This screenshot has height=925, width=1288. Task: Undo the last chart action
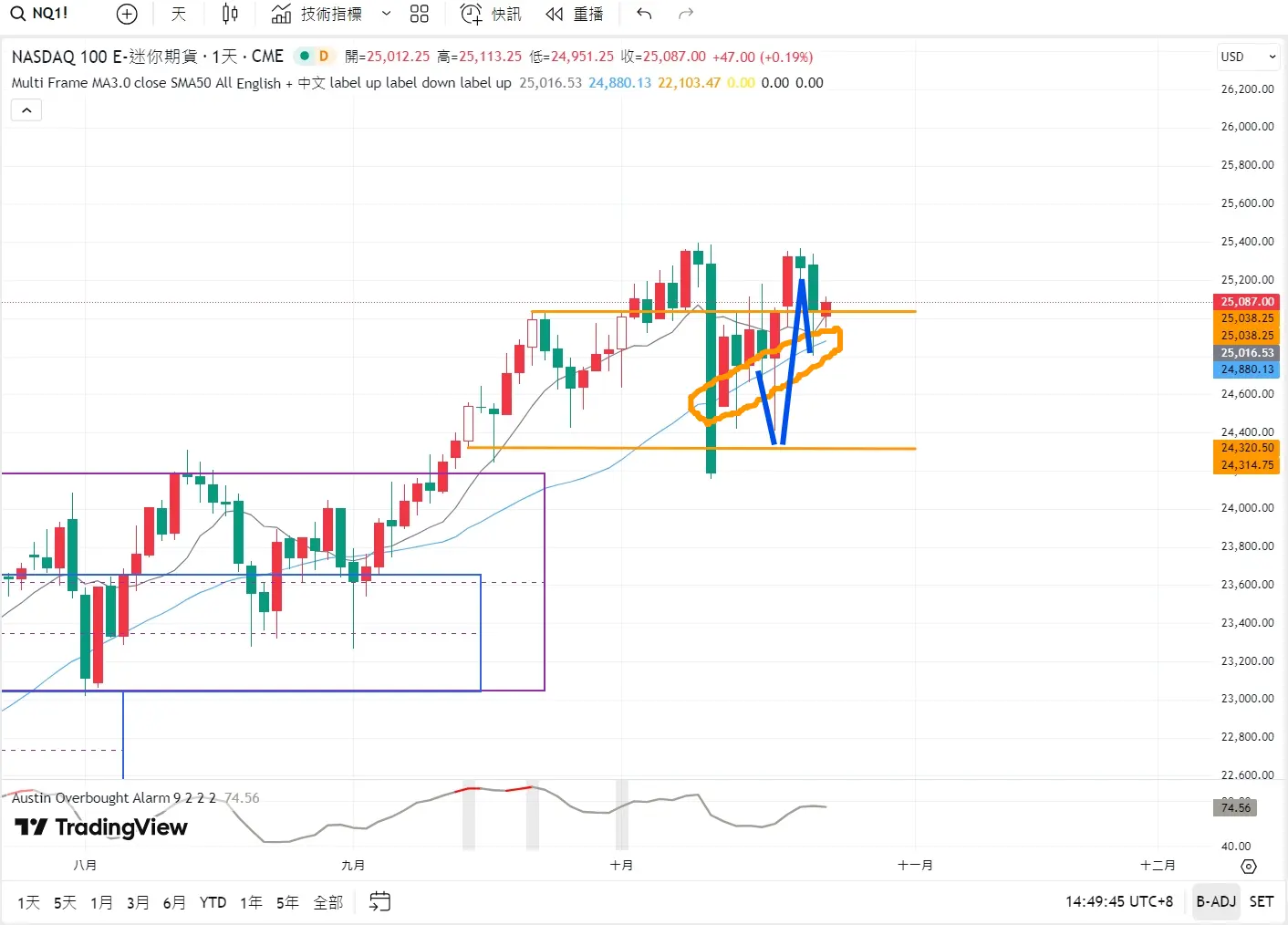click(644, 14)
